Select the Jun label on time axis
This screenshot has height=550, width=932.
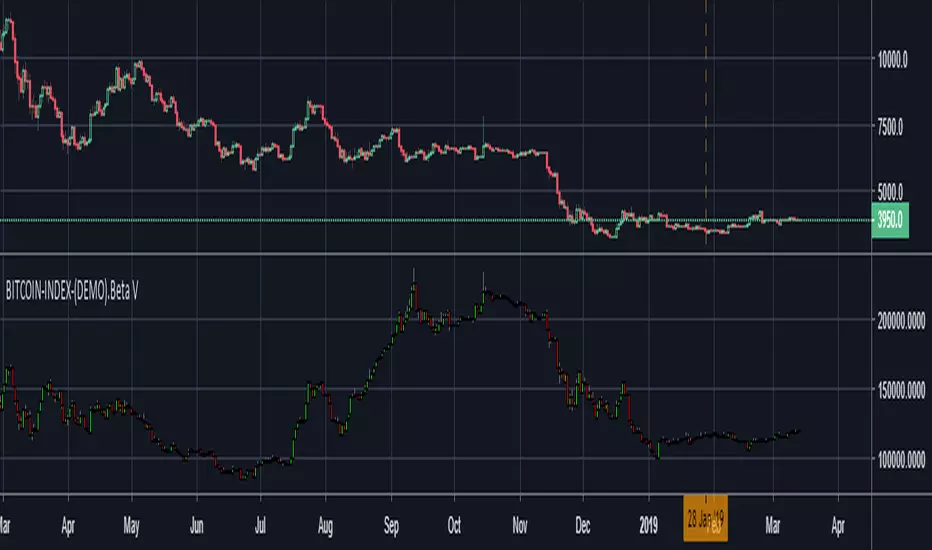click(x=196, y=526)
